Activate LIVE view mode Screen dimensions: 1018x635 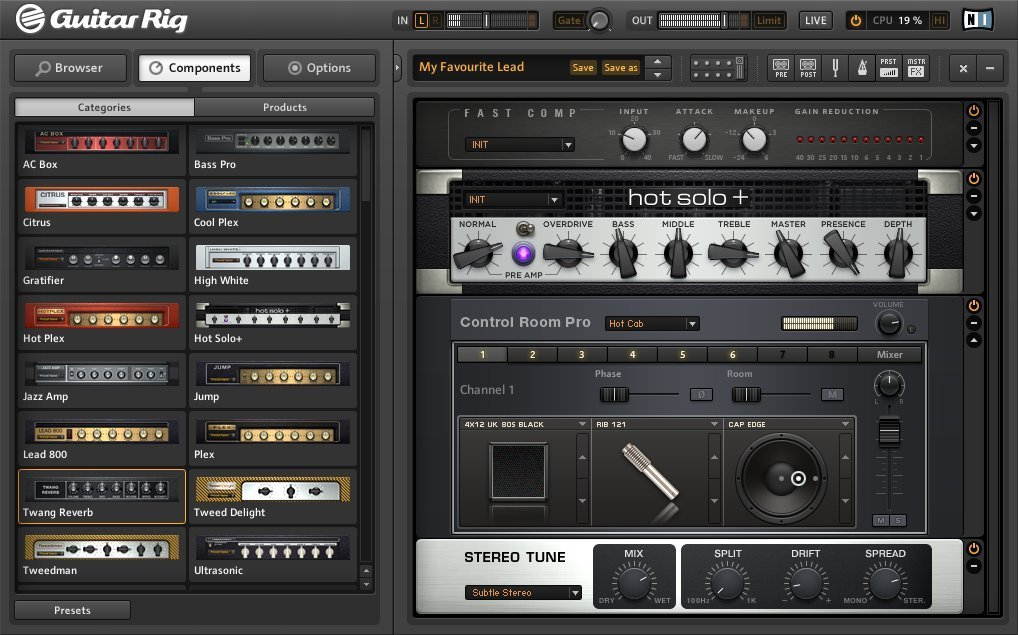pos(815,19)
